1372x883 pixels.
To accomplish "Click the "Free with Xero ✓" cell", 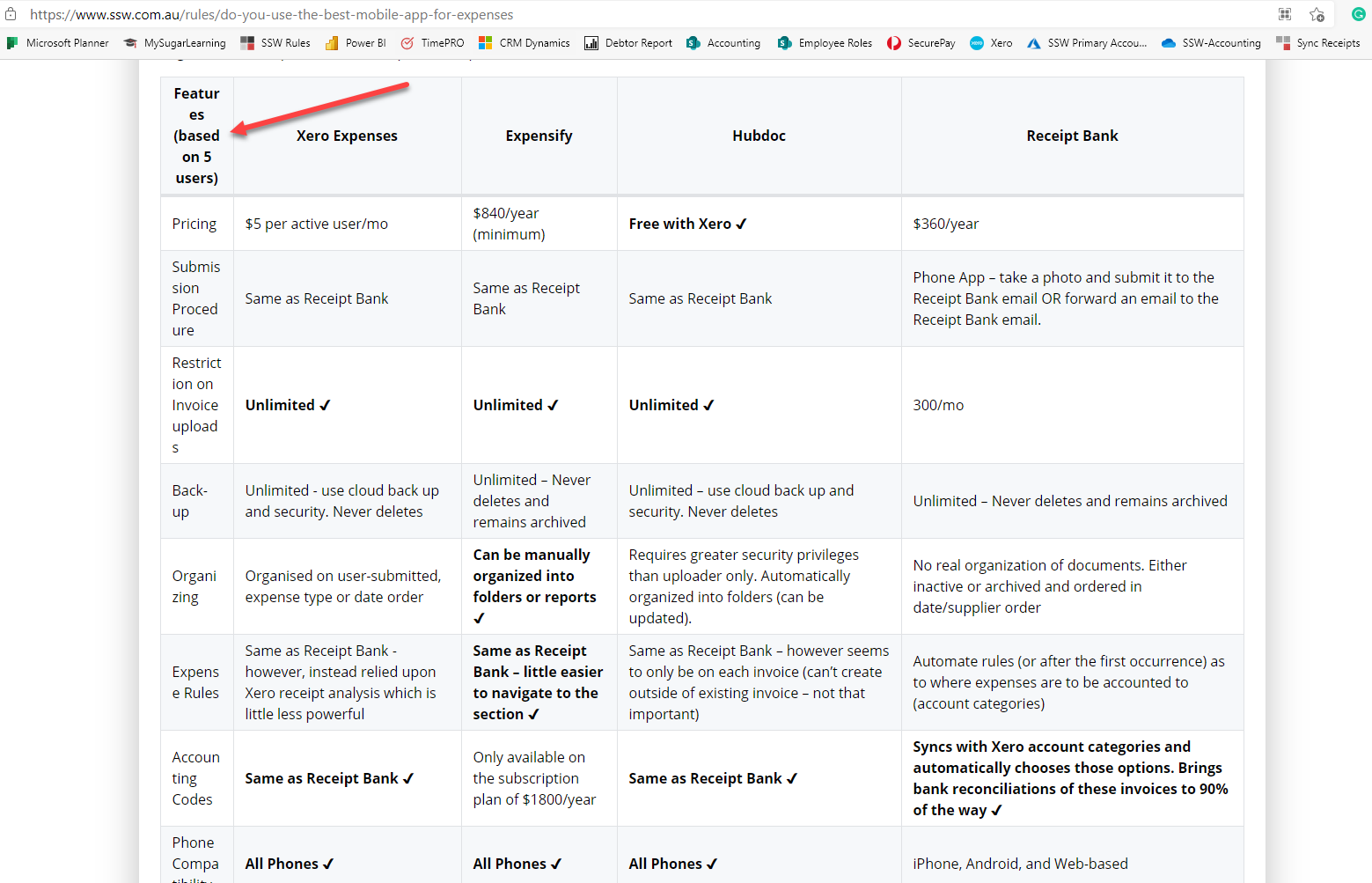I will 759,224.
